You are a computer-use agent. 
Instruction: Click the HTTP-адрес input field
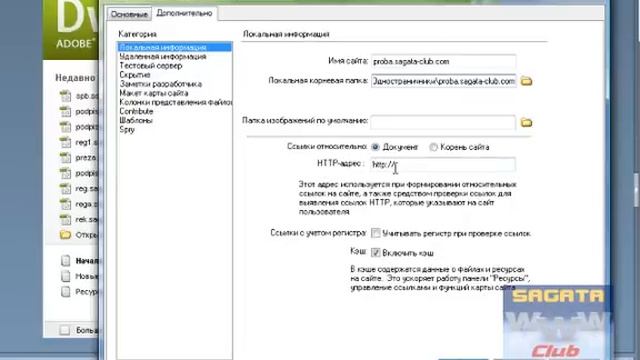(x=443, y=164)
